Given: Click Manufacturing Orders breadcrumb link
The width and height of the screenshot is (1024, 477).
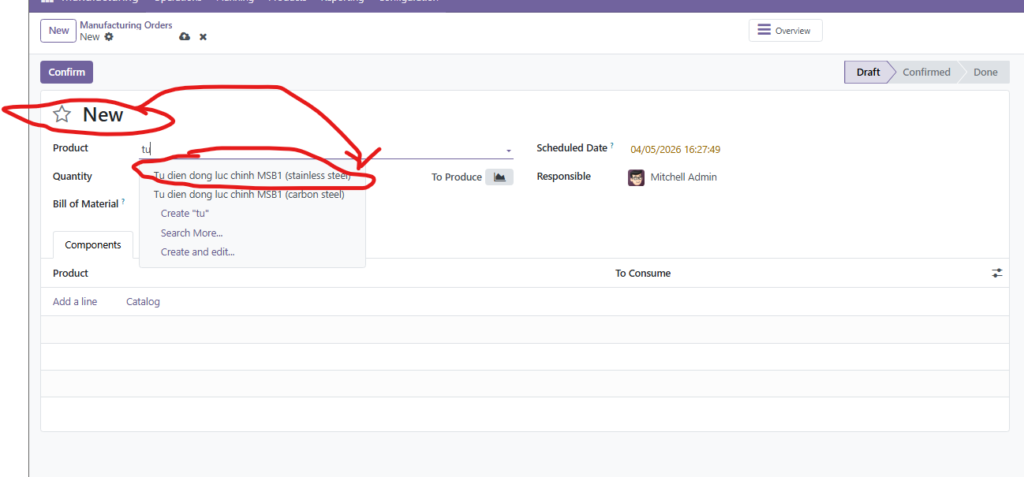Looking at the screenshot, I should pos(125,25).
